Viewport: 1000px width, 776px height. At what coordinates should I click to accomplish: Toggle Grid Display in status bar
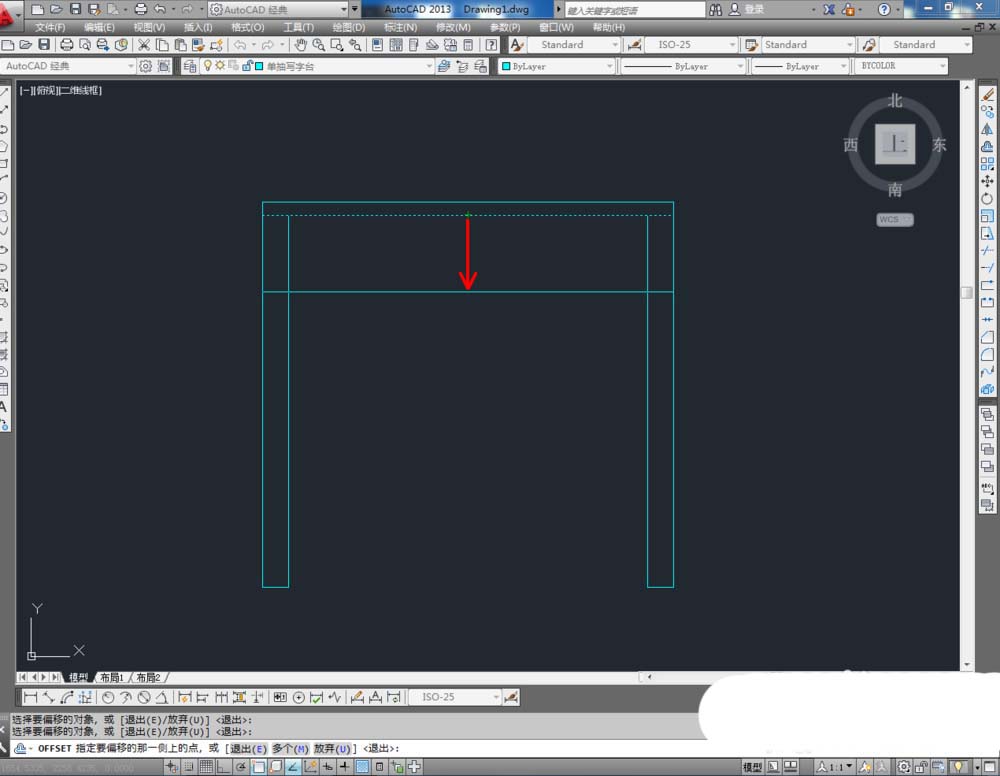pos(206,766)
